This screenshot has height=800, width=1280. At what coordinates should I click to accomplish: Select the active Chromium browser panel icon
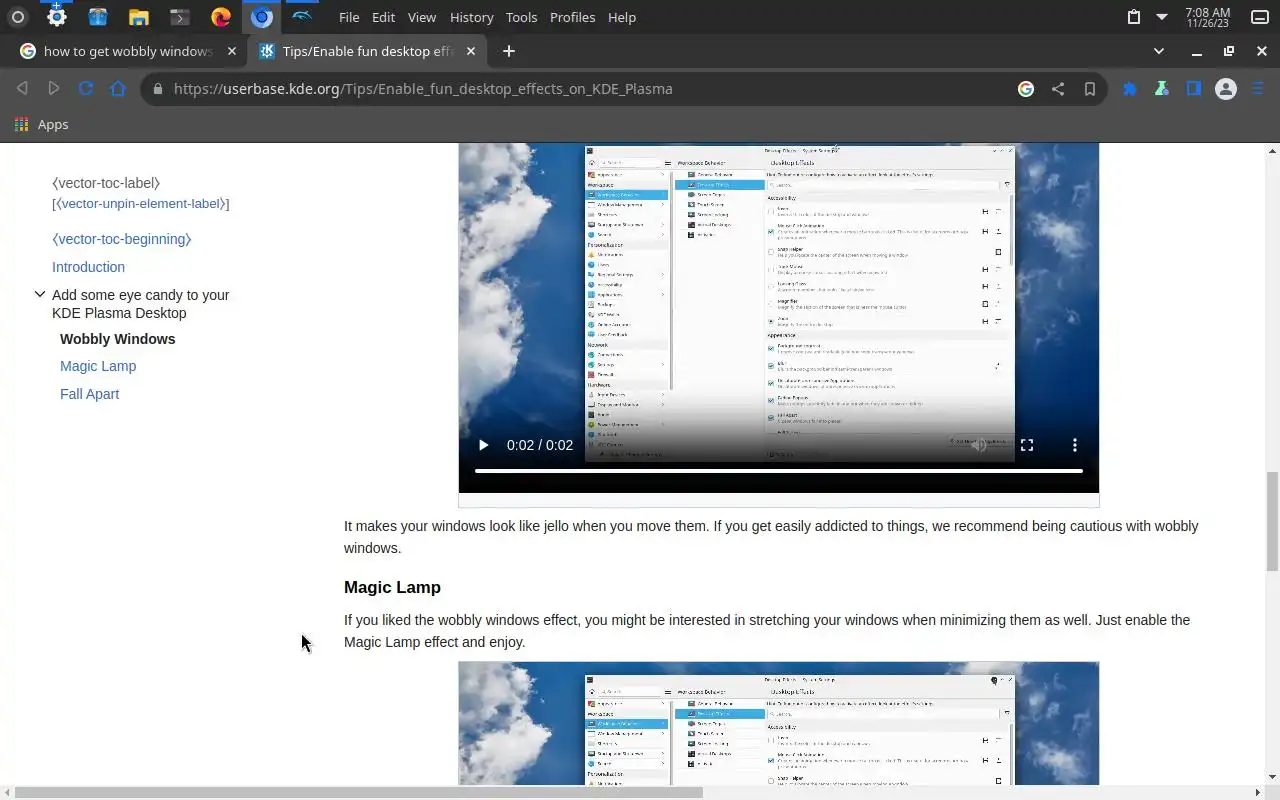pos(261,17)
